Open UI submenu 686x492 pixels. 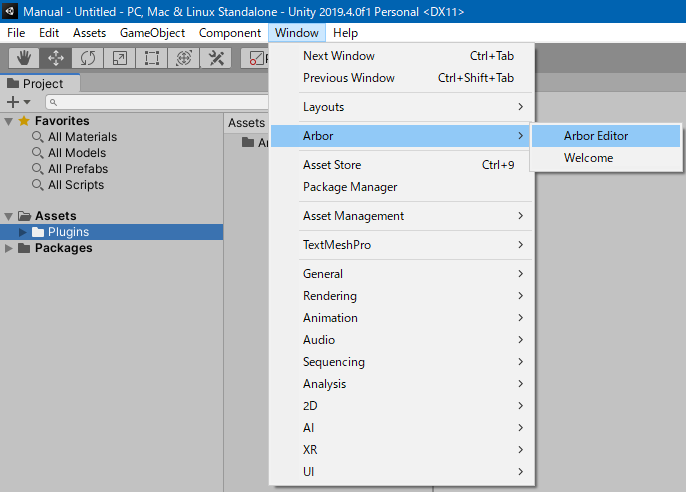[x=402, y=471]
